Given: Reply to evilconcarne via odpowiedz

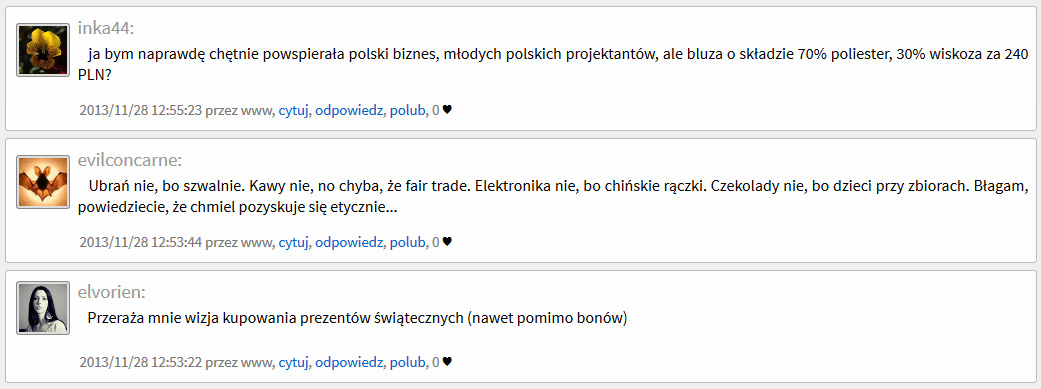Looking at the screenshot, I should click(x=349, y=242).
